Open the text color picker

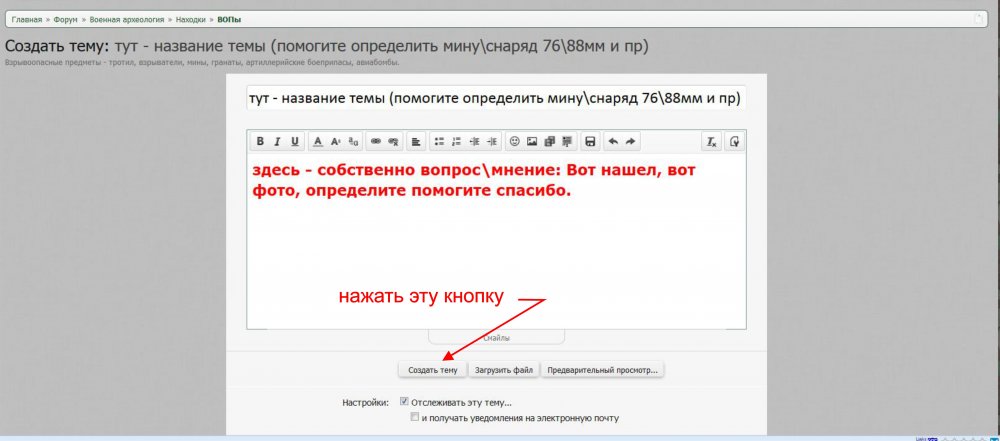point(317,141)
